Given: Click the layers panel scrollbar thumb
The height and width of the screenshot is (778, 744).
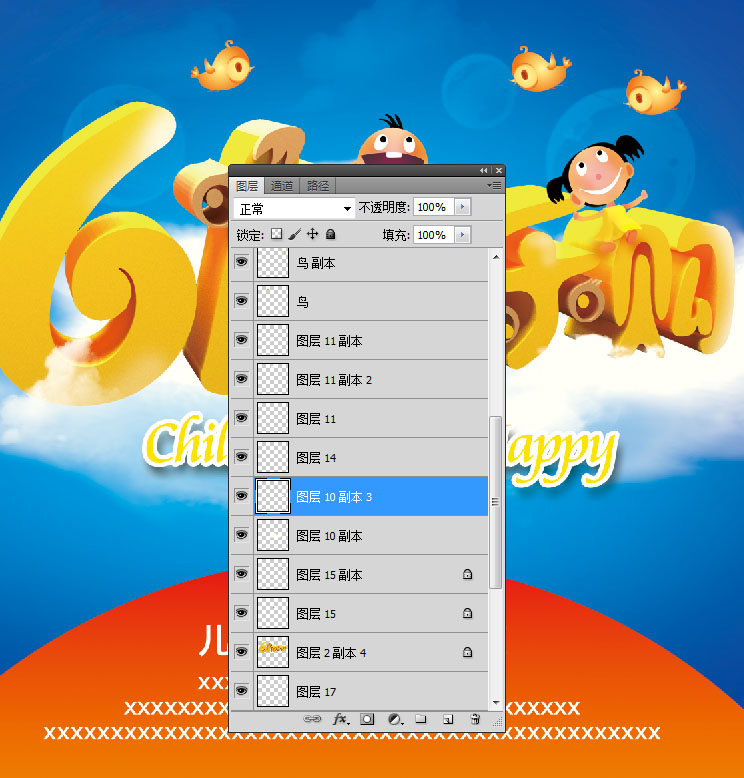Looking at the screenshot, I should click(495, 502).
